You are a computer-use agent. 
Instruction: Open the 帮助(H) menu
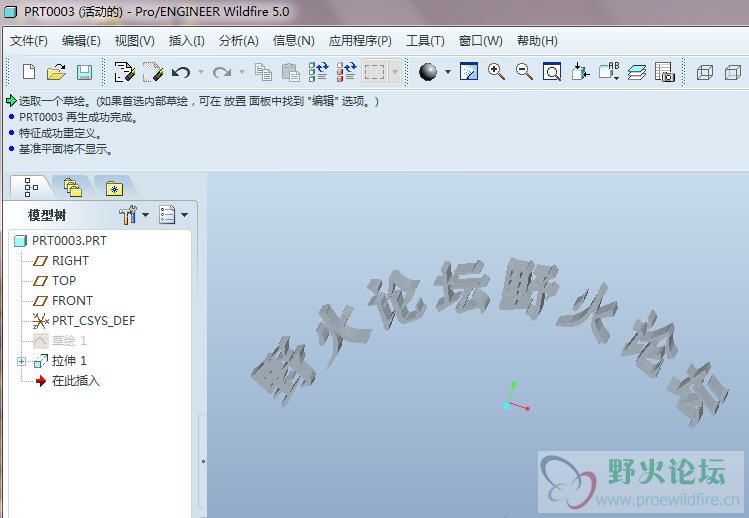pos(537,41)
